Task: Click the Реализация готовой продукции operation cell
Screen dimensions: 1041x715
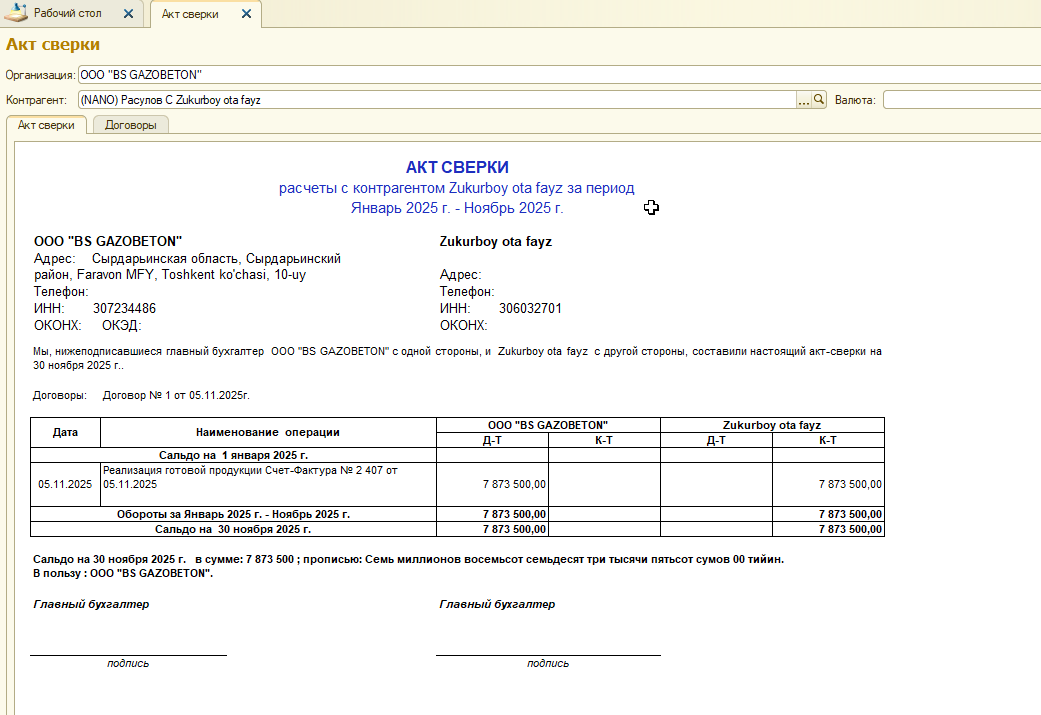Action: pos(268,484)
